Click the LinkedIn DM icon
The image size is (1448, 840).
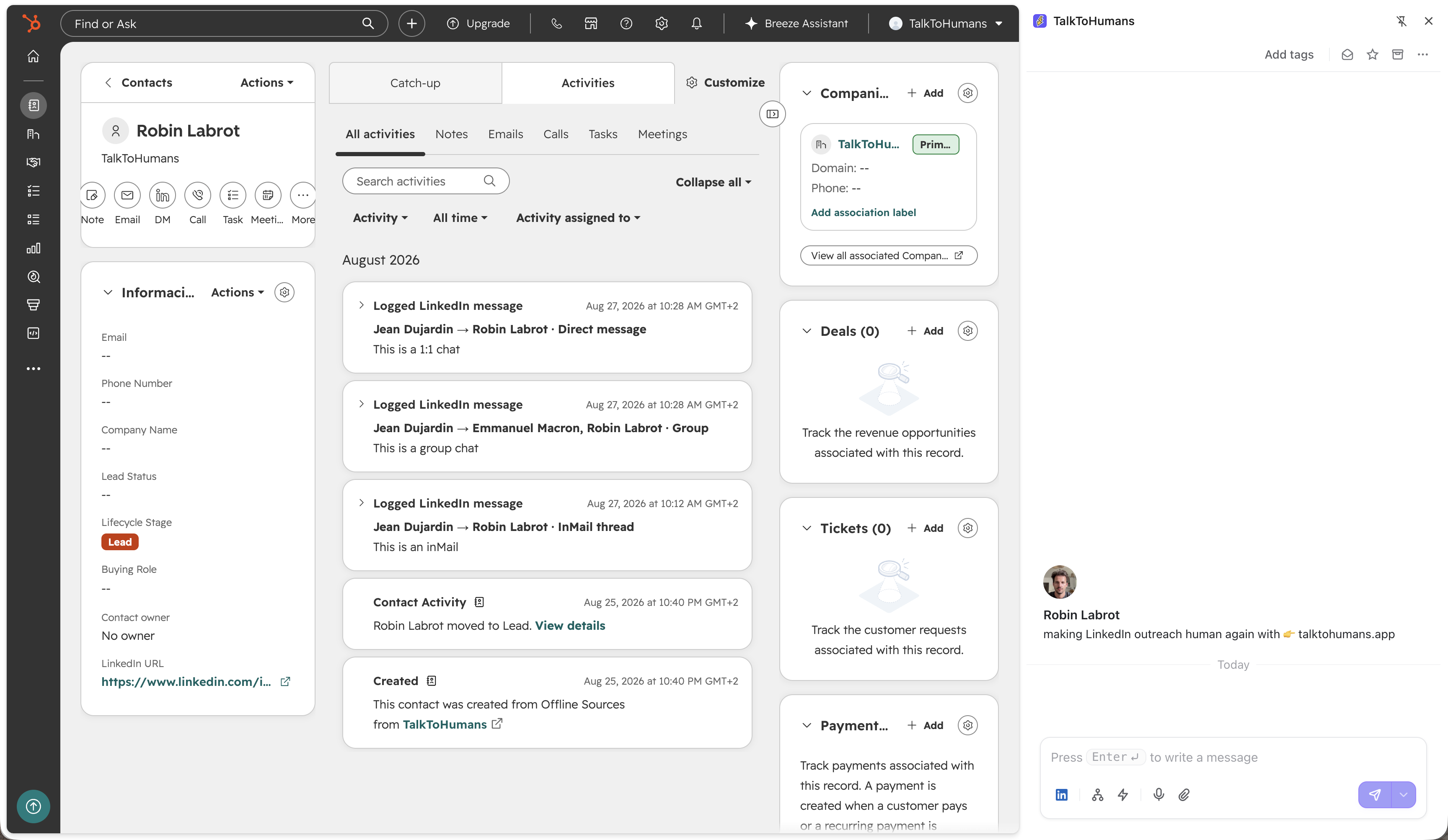[x=163, y=195]
